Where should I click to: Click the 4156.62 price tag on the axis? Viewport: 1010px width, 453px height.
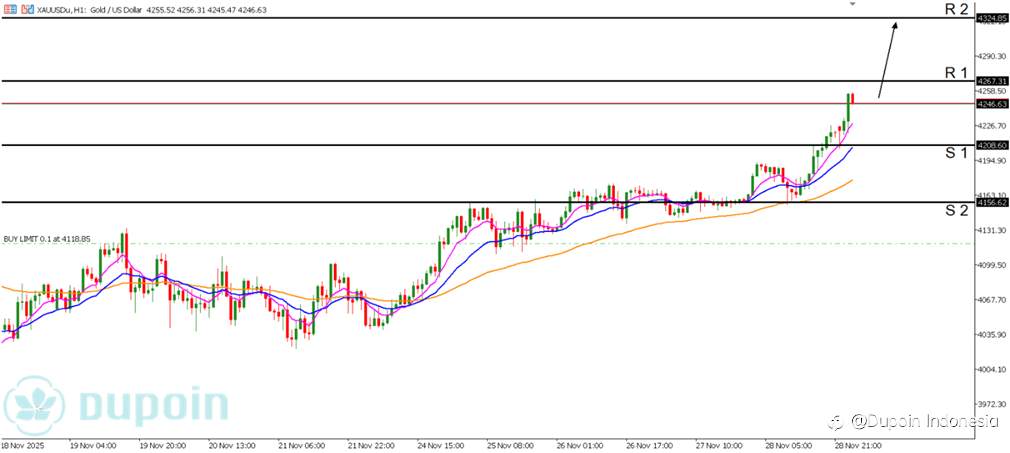pyautogui.click(x=993, y=202)
